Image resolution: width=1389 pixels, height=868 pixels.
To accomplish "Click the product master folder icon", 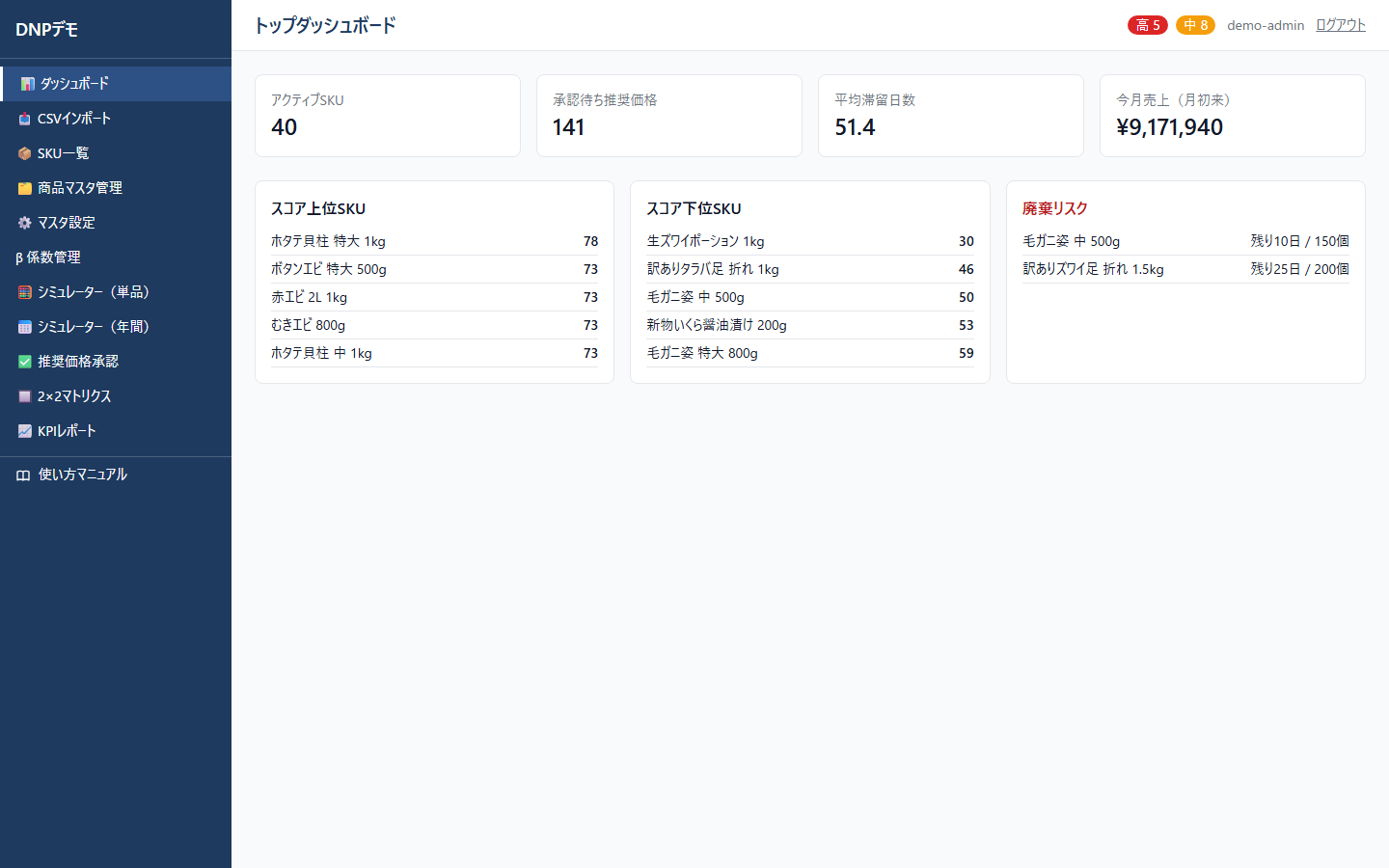I will point(25,188).
